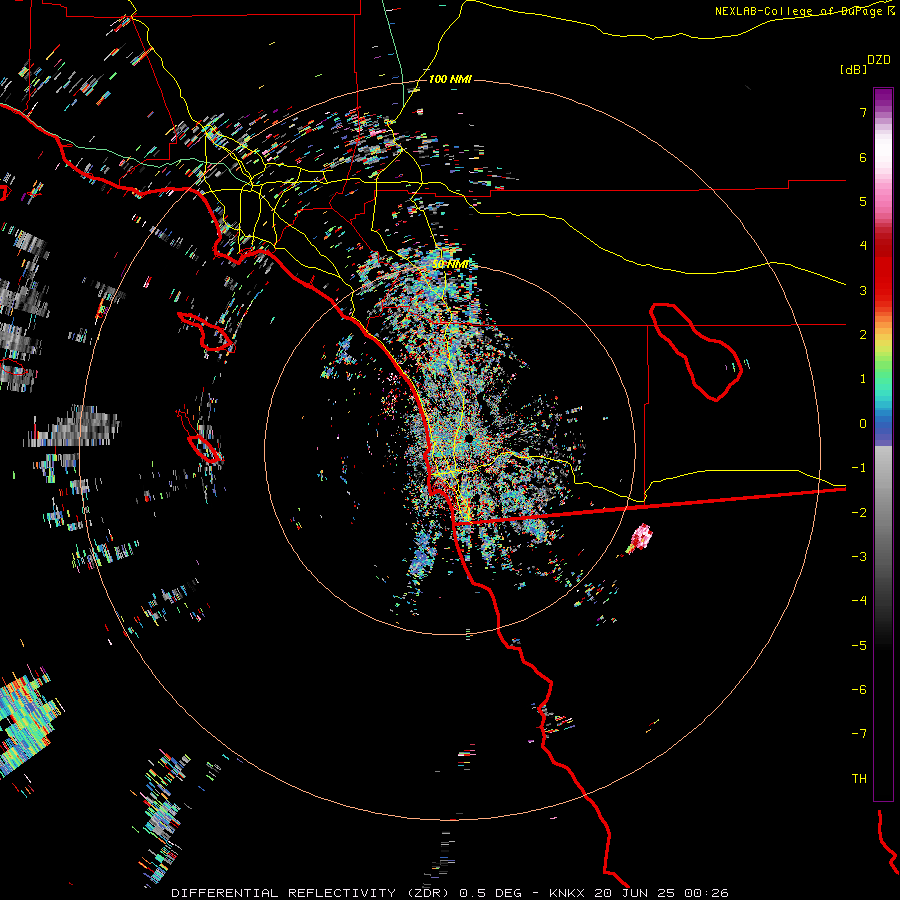Click the 4 tick on color scale
The height and width of the screenshot is (900, 900).
point(863,246)
